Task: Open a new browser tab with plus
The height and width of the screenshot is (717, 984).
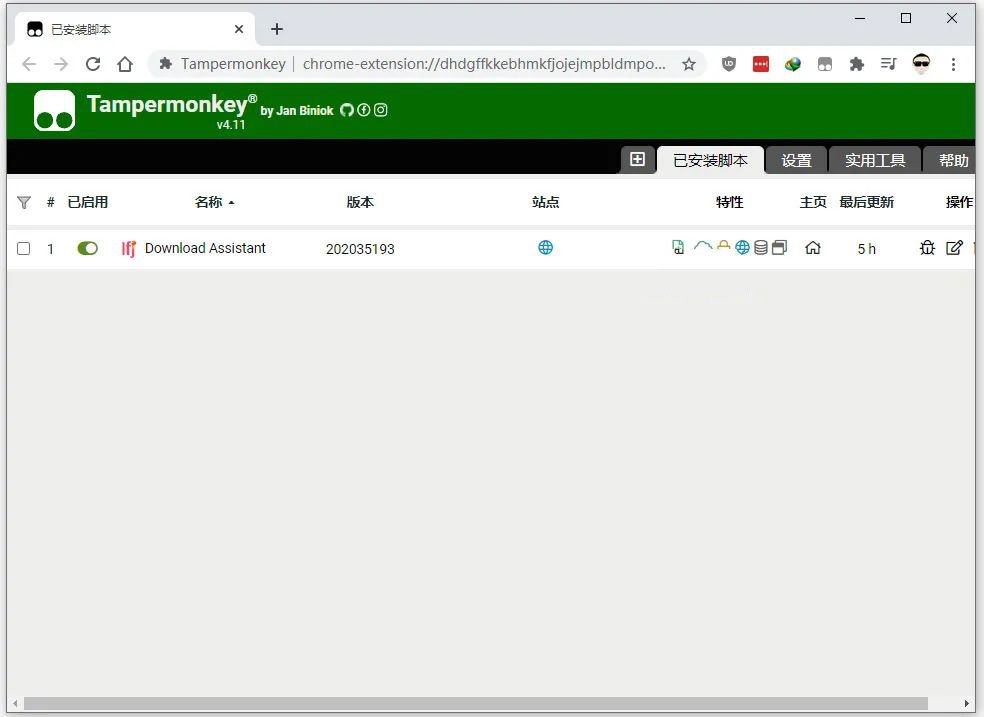Action: pos(277,29)
